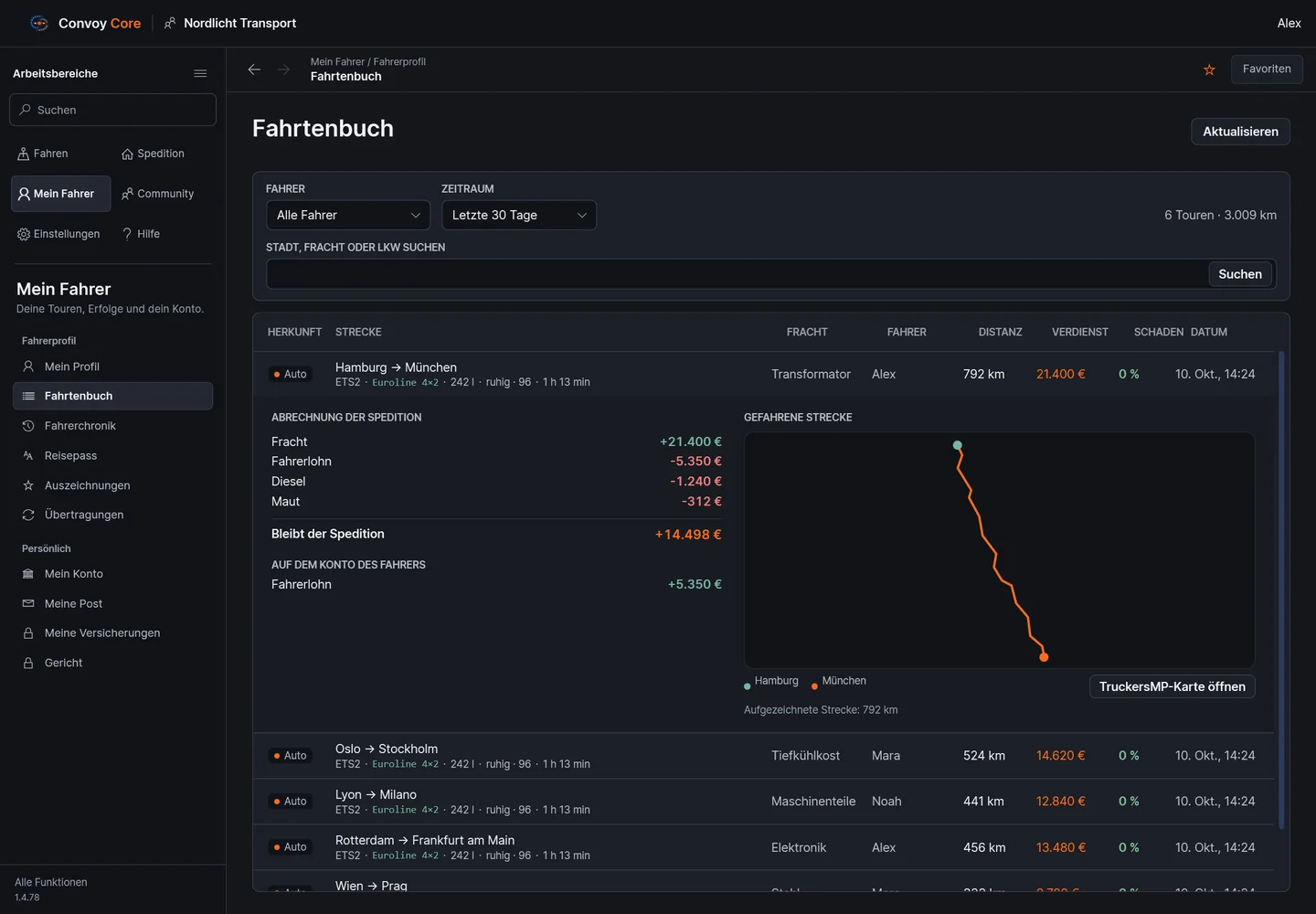Click the Suchen button in filter panel

[x=1240, y=274]
